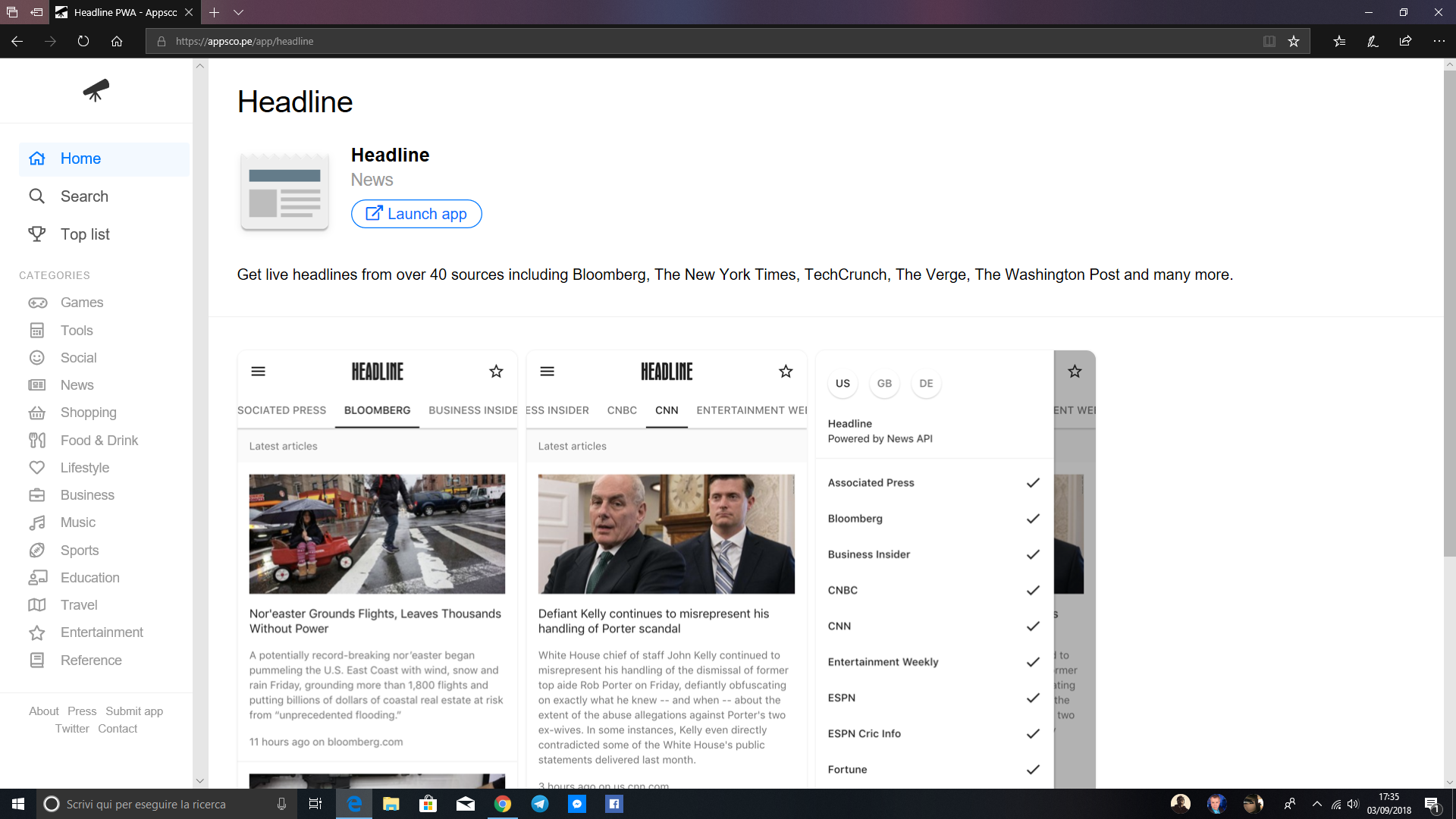Refresh the page with reload button
The height and width of the screenshot is (819, 1456).
point(83,41)
